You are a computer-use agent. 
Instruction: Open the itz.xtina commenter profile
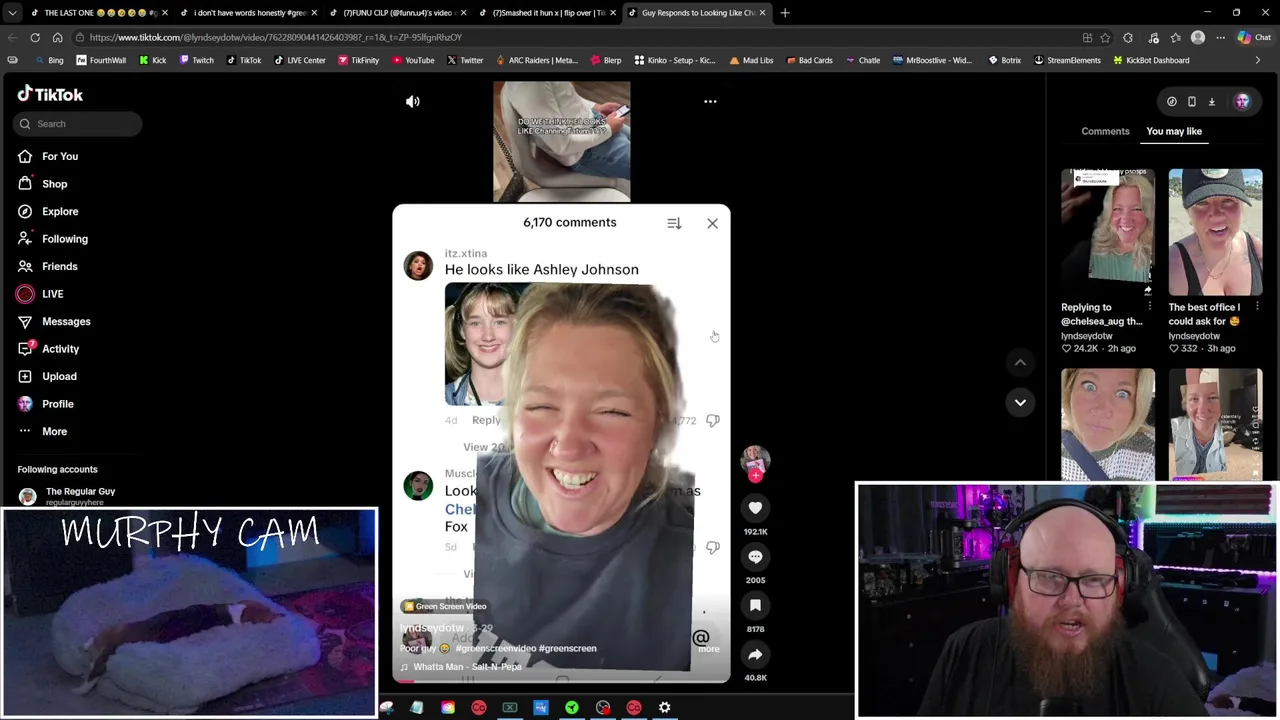pyautogui.click(x=418, y=265)
